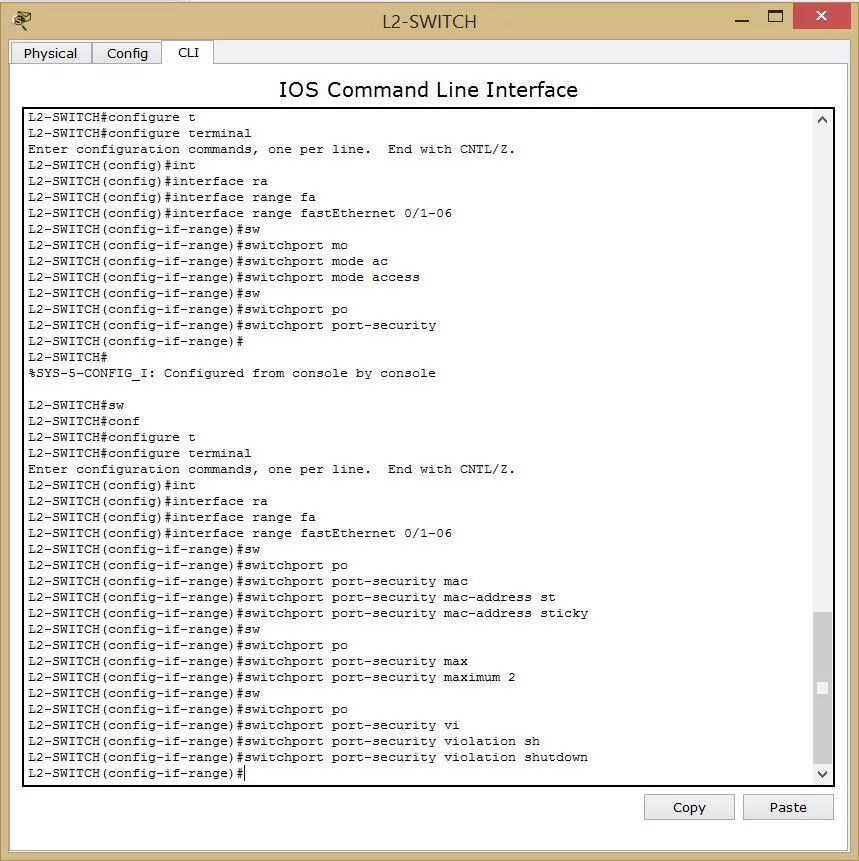The height and width of the screenshot is (861, 859).
Task: Click the '%SYS-5-CONFIG_I' message line
Action: pos(232,373)
